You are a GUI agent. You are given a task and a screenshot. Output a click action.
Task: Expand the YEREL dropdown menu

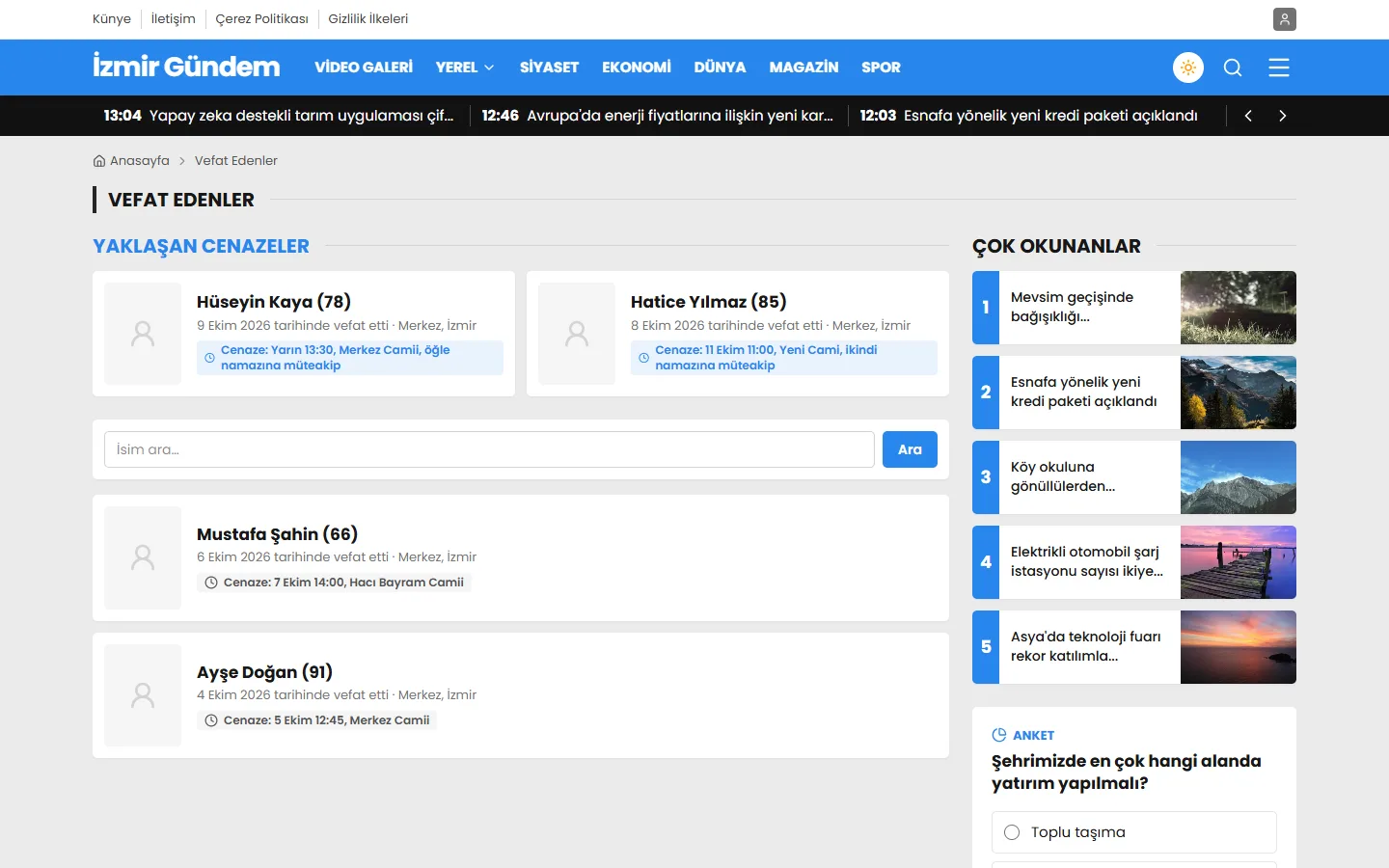[x=465, y=68]
